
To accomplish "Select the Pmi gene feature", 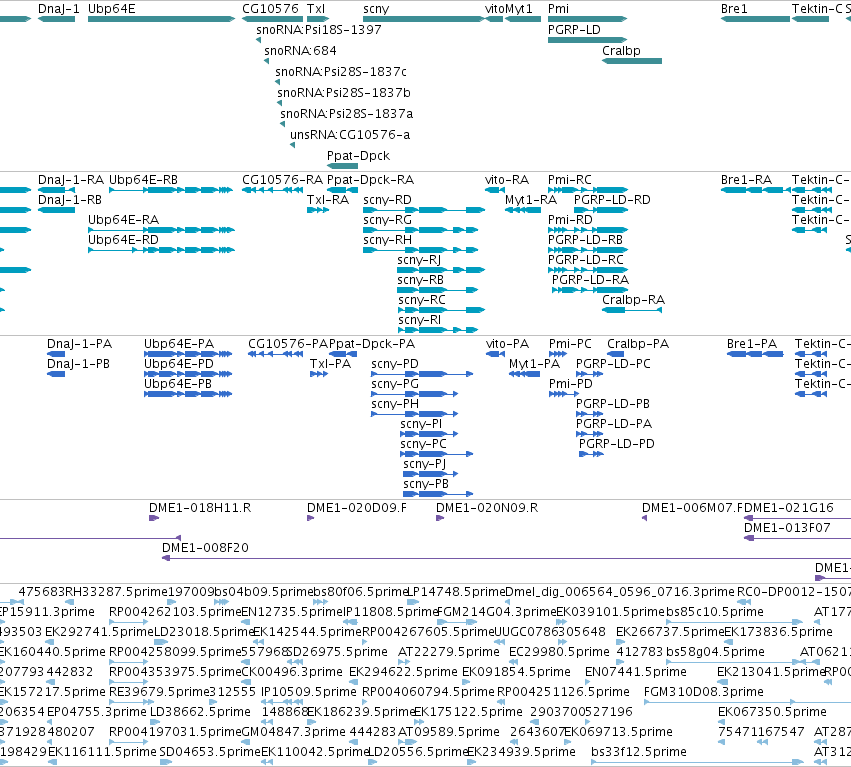I will pos(587,19).
